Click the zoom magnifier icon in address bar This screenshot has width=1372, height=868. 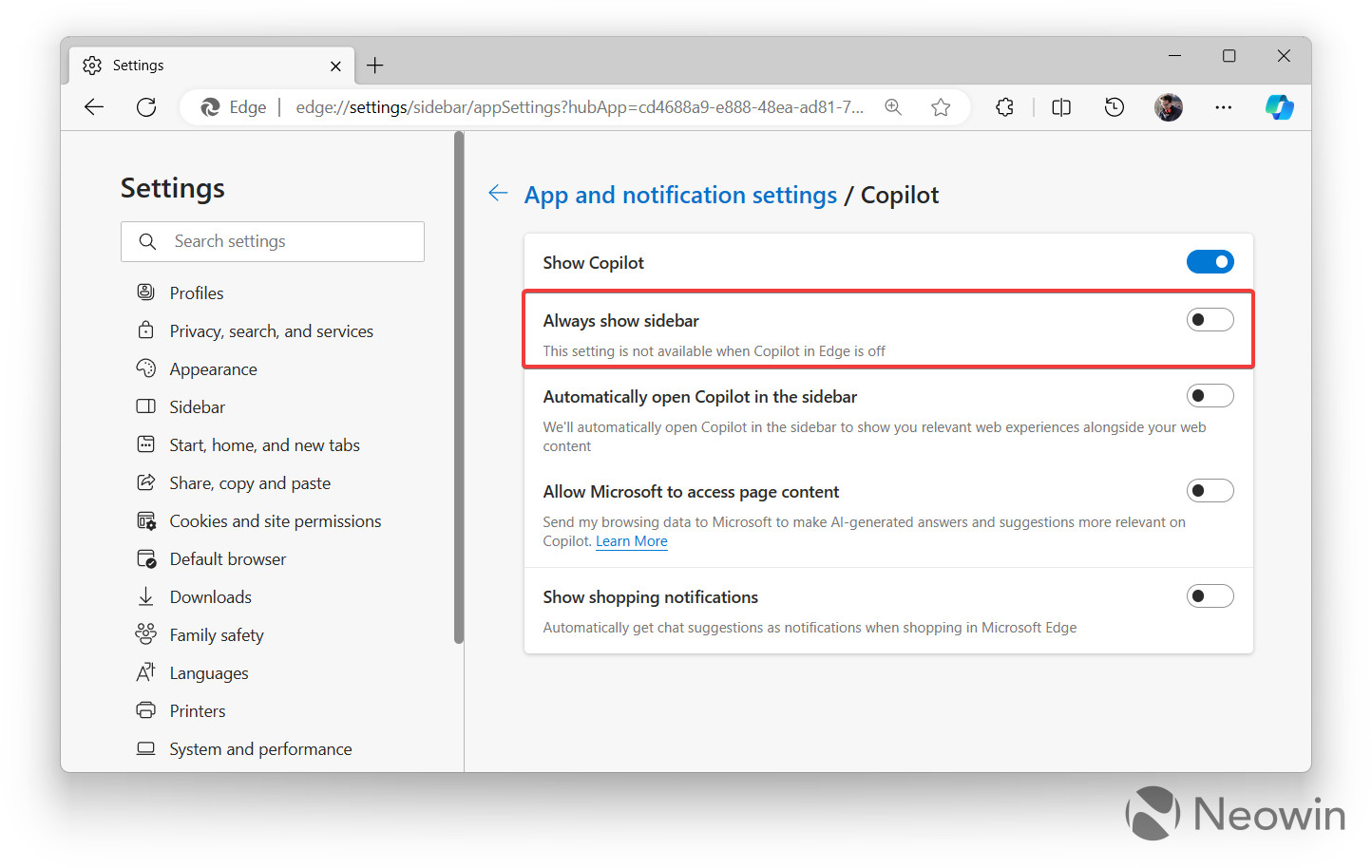(893, 107)
